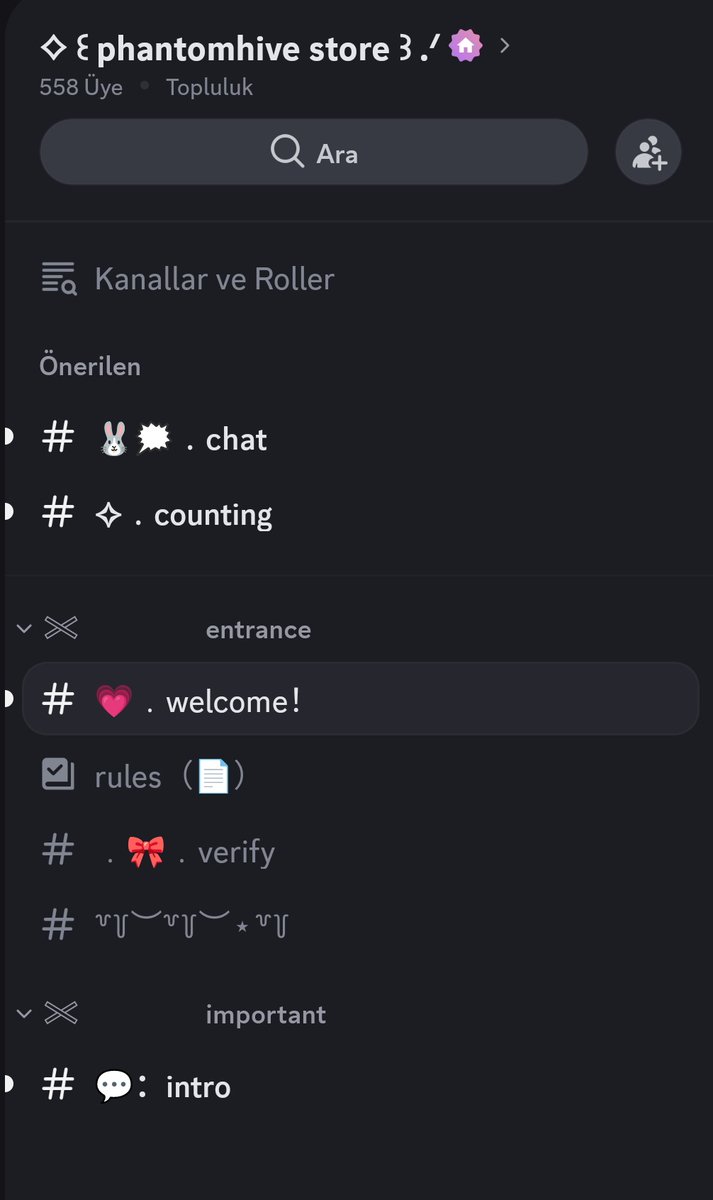Viewport: 713px width, 1200px height.
Task: Click the rules checklist channel icon
Action: [x=58, y=776]
